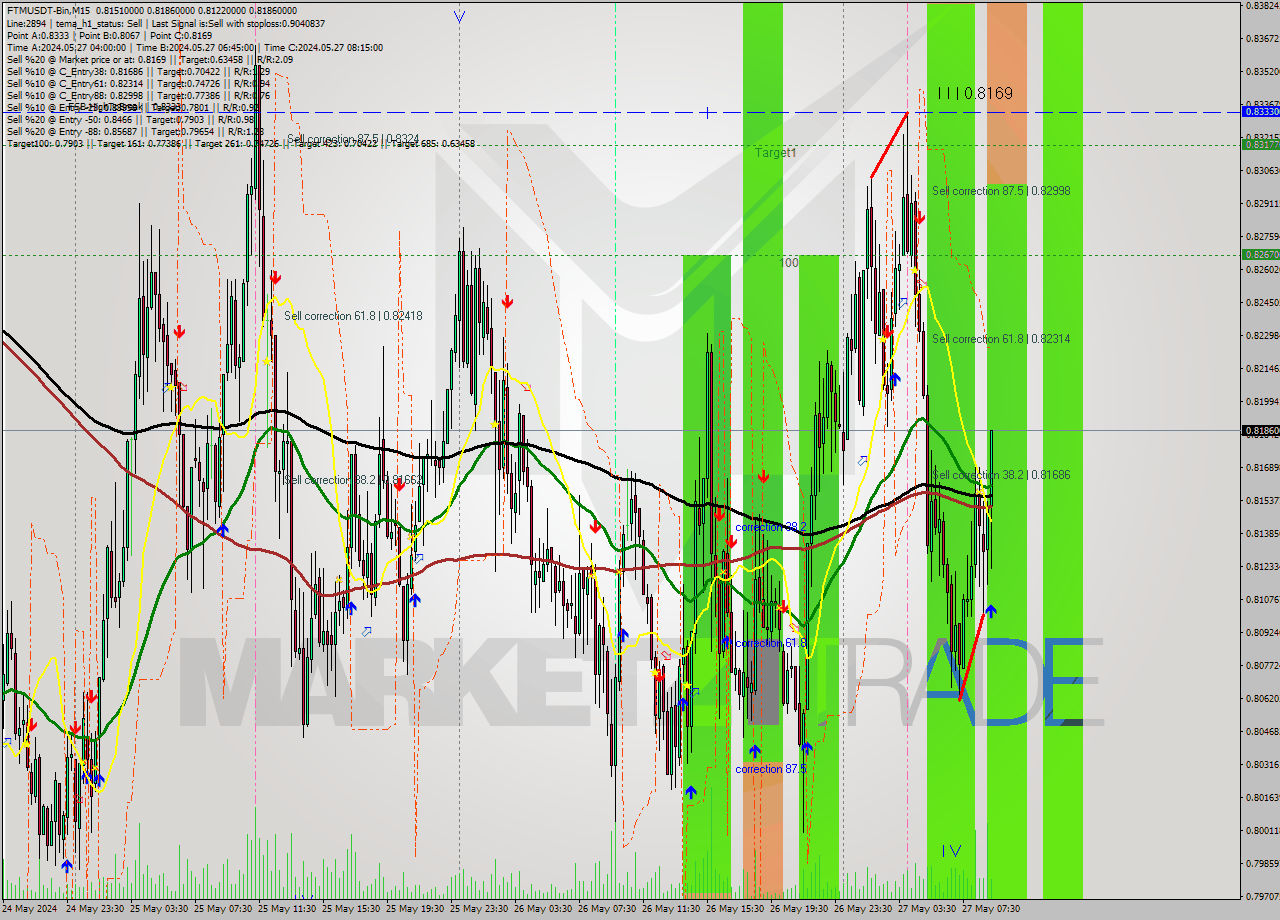Click the black 0.81860 current price tag
Viewport: 1280px width, 920px height.
[1260, 431]
